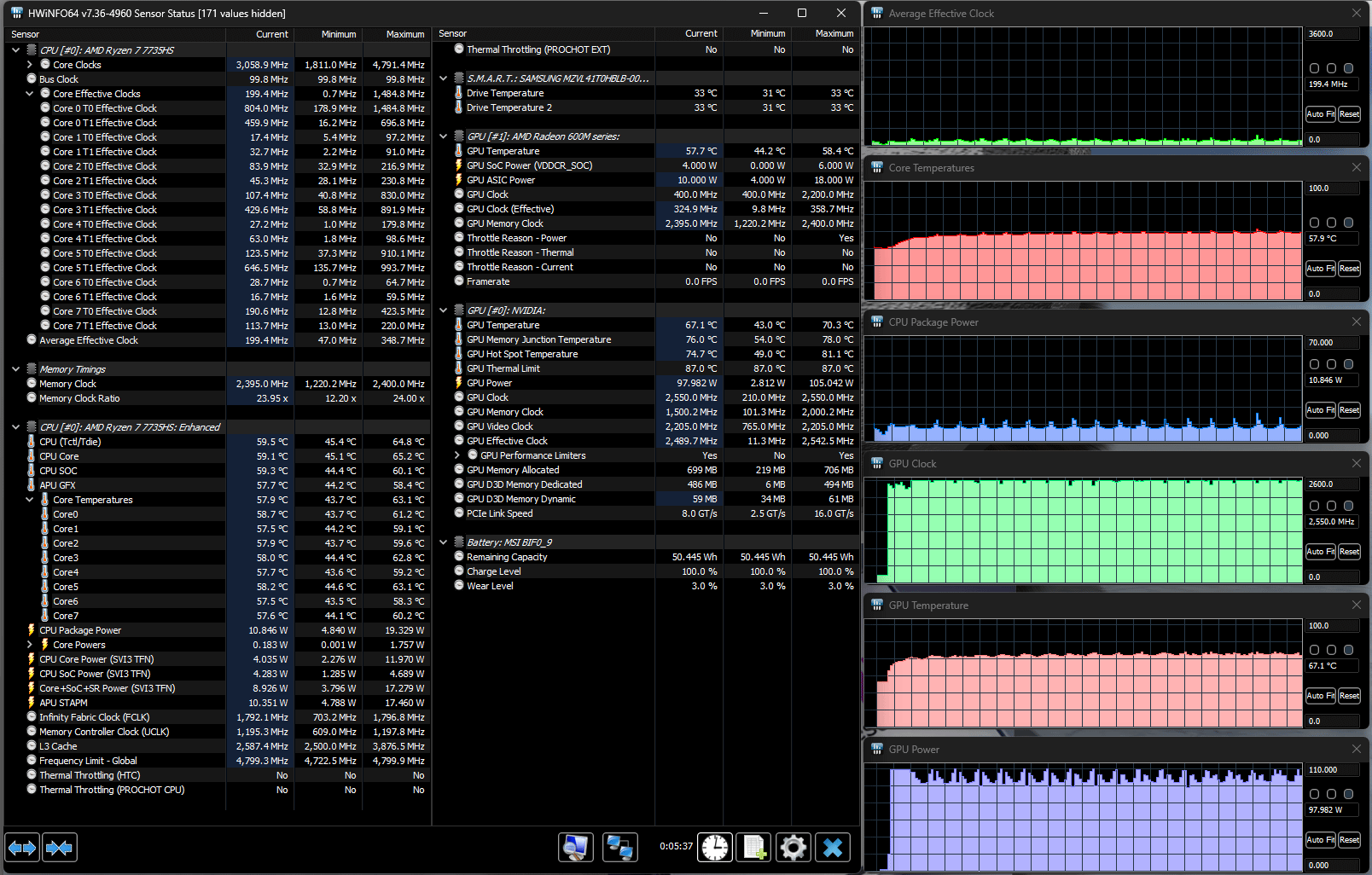Image resolution: width=1372 pixels, height=875 pixels.
Task: Toggle middle checkbox in GPU Clock graph
Action: [x=1331, y=506]
